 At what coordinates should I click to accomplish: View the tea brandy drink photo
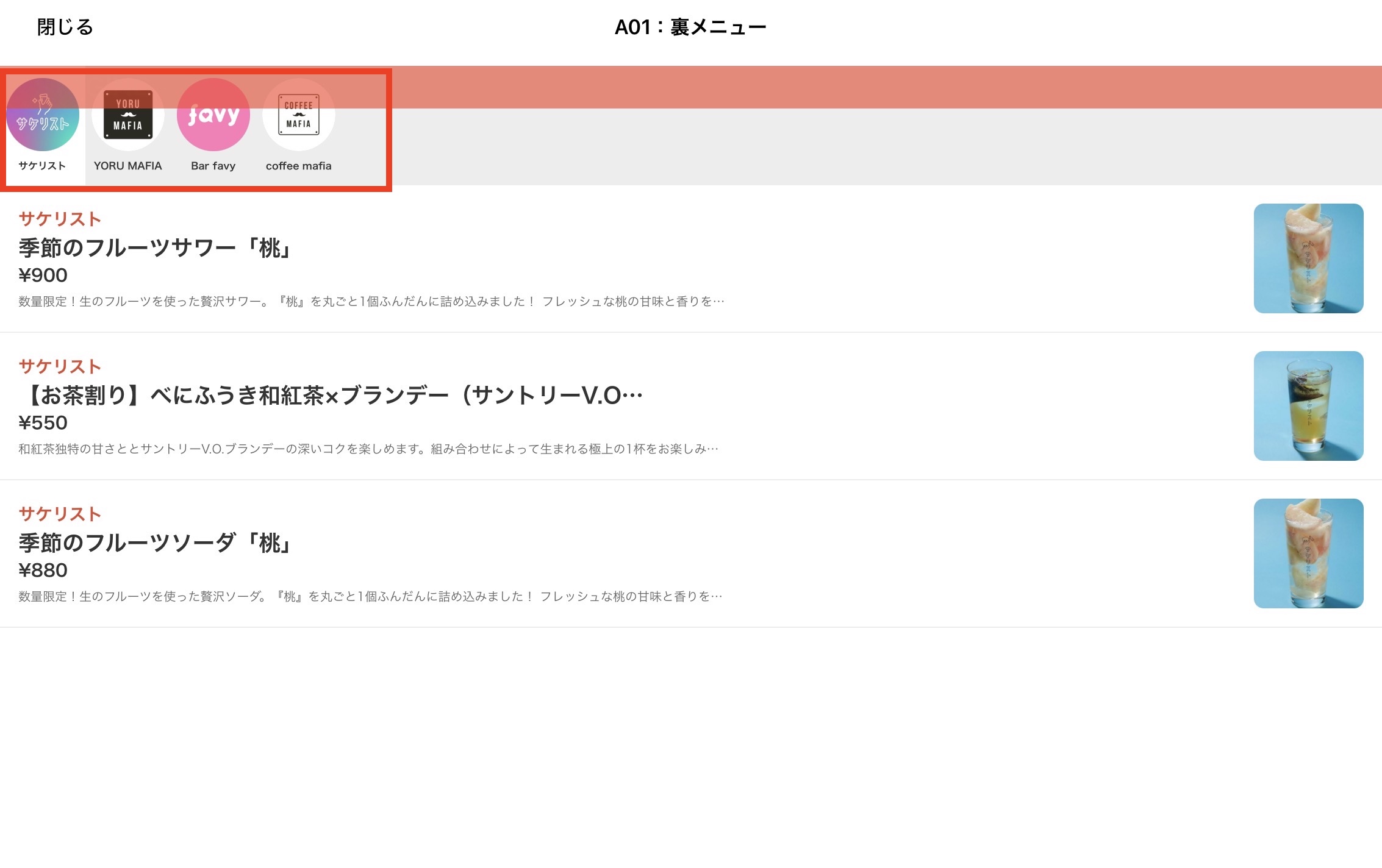[x=1309, y=406]
